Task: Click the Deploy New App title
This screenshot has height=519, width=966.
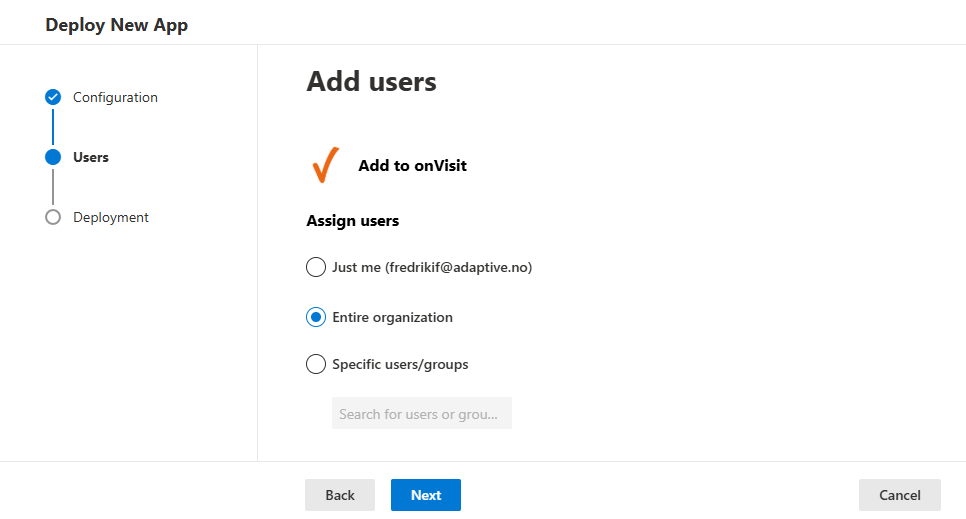Action: tap(116, 25)
